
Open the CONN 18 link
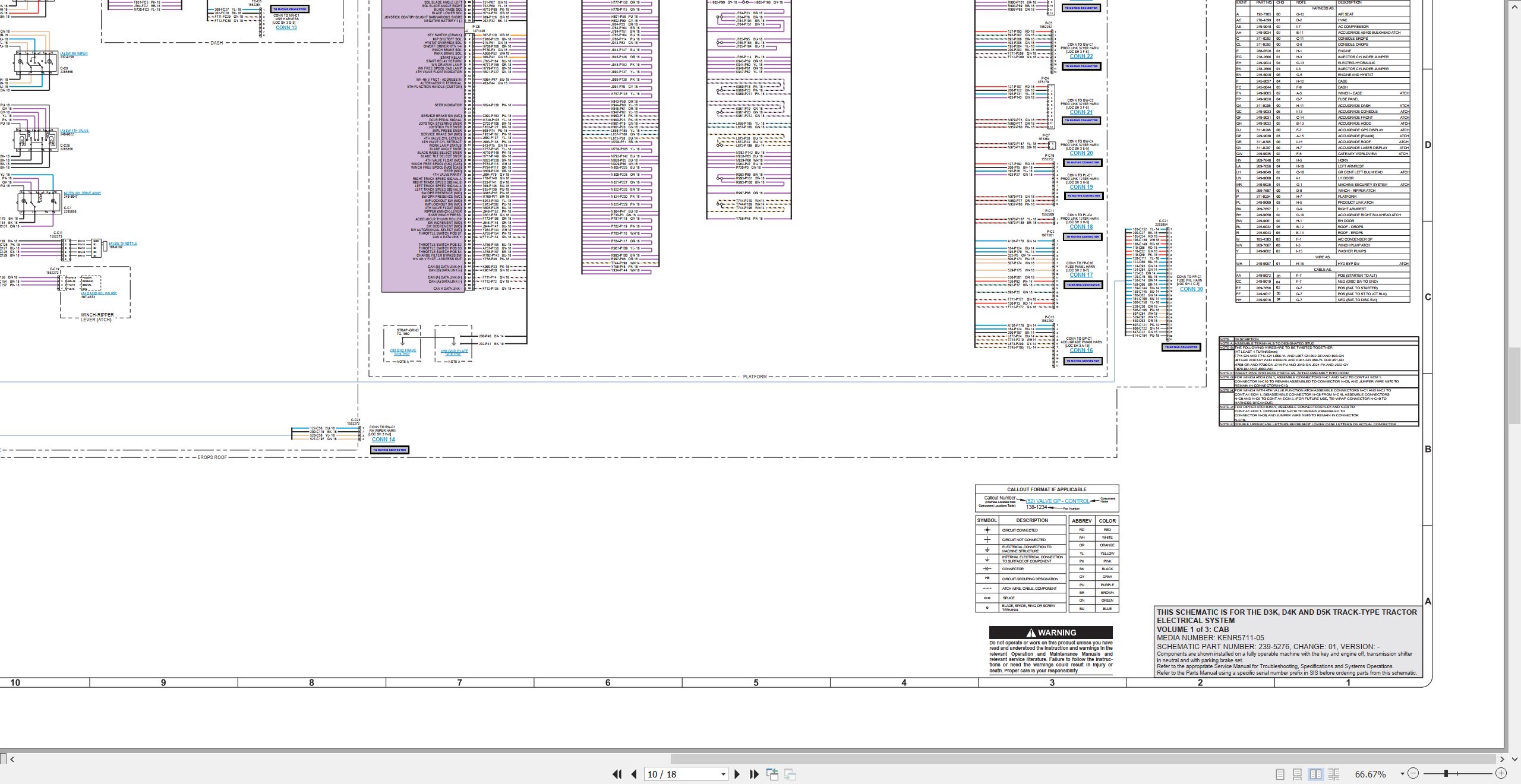coord(1081,227)
